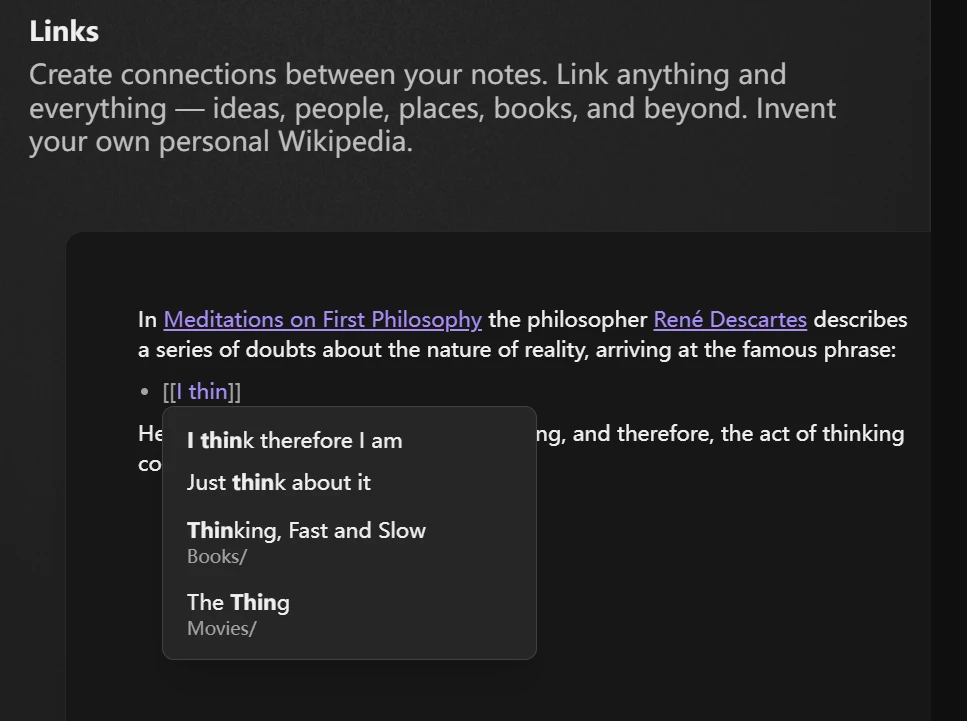Click the line starting with "He"

click(x=148, y=433)
